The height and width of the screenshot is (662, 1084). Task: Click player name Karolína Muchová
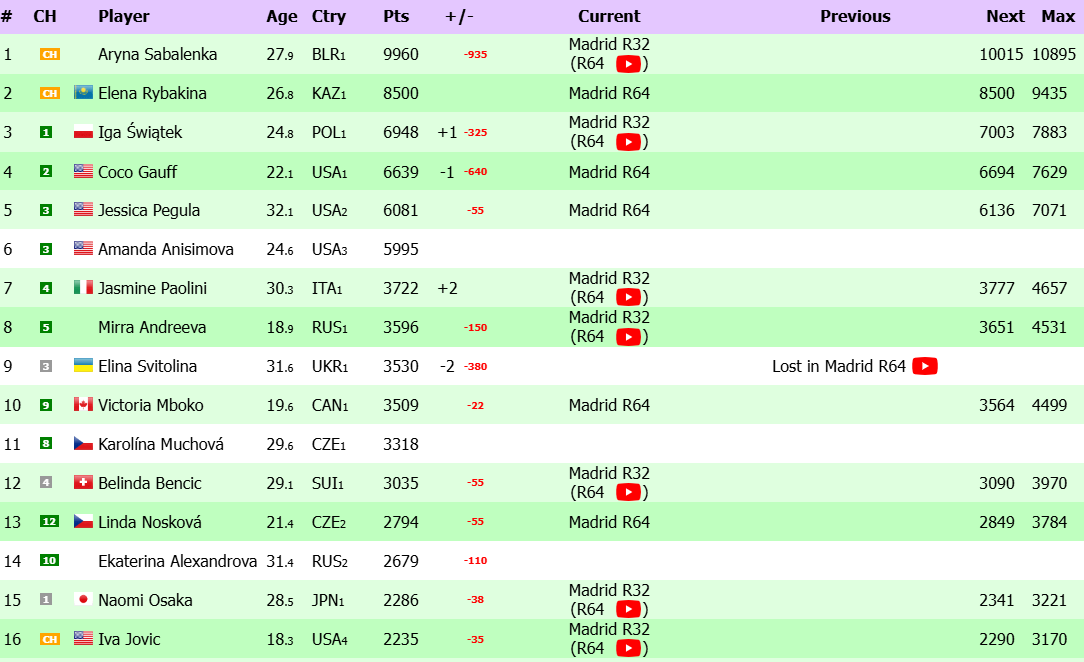[x=161, y=444]
